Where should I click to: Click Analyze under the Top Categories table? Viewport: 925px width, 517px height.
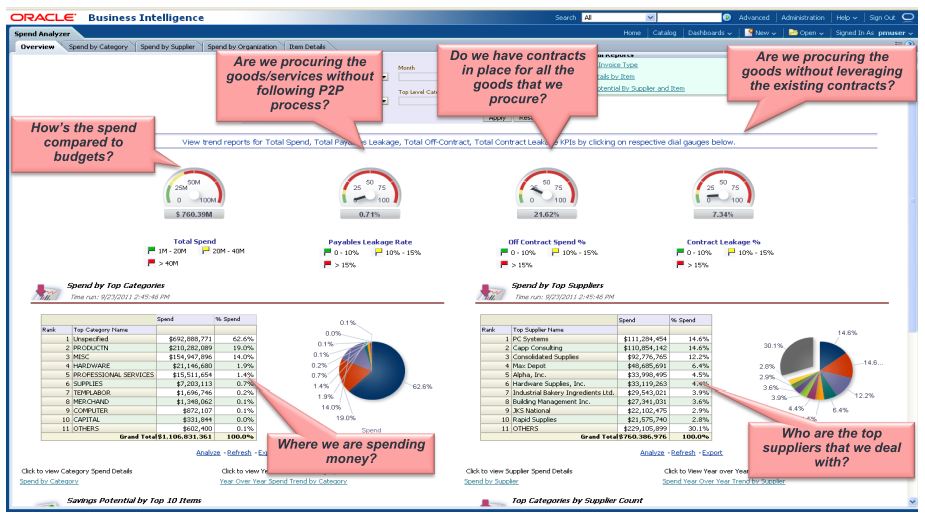tap(208, 453)
